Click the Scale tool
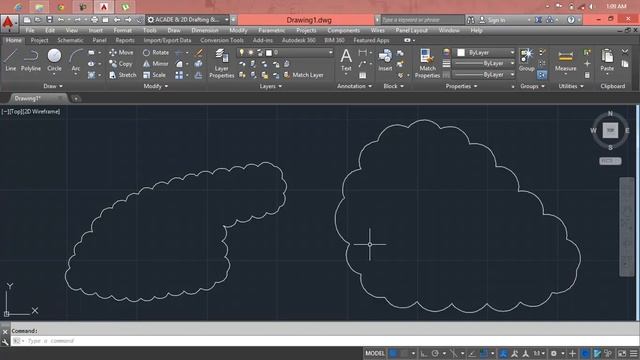This screenshot has height=360, width=640. click(154, 75)
